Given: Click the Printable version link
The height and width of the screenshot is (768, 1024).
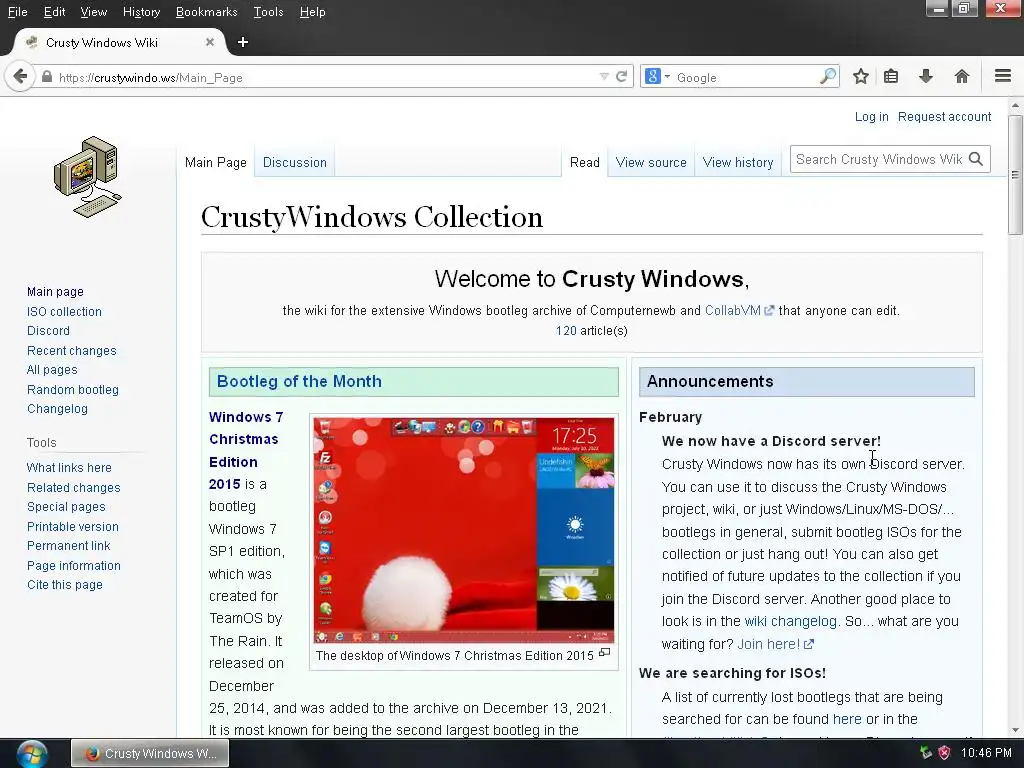Looking at the screenshot, I should pyautogui.click(x=73, y=526).
